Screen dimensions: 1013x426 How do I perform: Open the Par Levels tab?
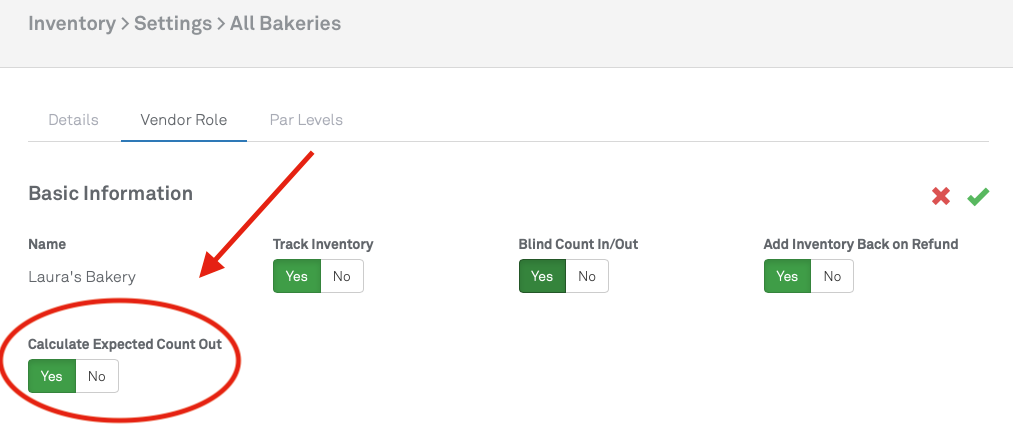click(306, 120)
